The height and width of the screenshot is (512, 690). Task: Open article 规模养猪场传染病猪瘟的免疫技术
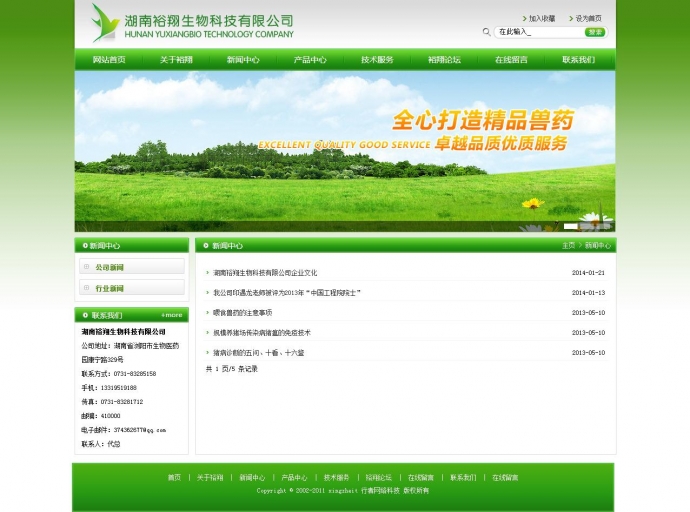(x=262, y=333)
